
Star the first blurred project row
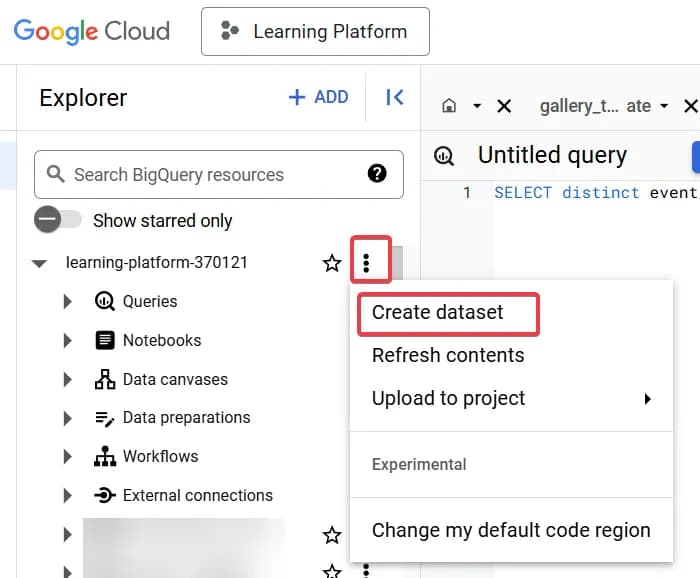coord(332,535)
